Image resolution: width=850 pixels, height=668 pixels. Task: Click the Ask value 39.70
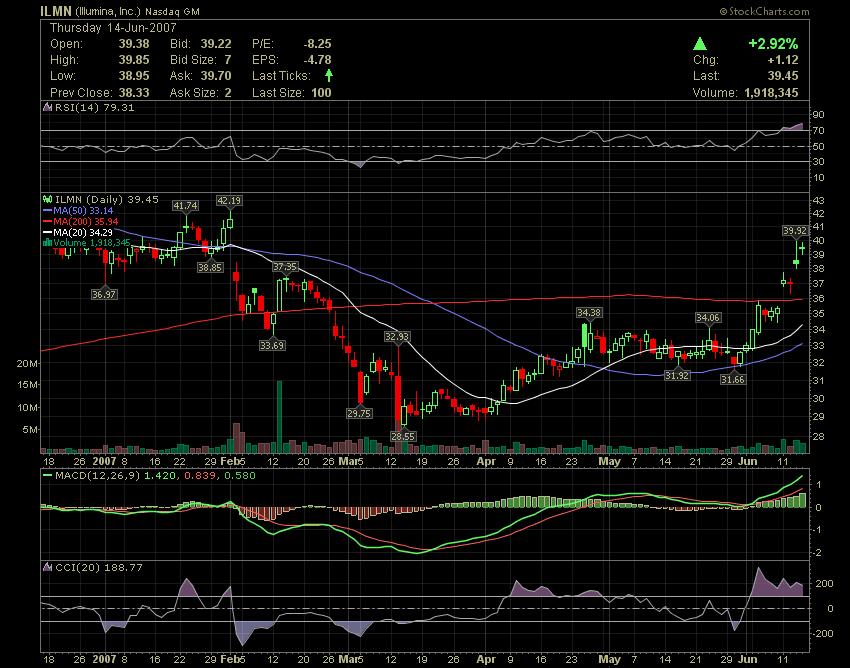pyautogui.click(x=216, y=75)
